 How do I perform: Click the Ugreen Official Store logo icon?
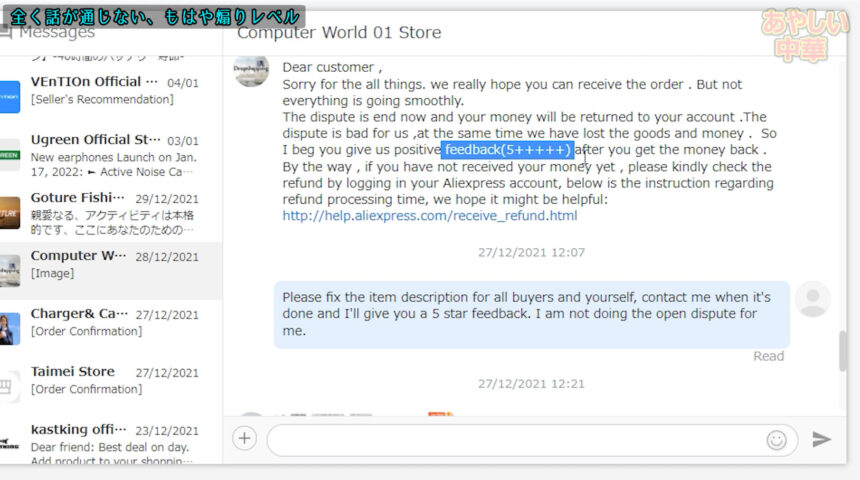coord(9,155)
